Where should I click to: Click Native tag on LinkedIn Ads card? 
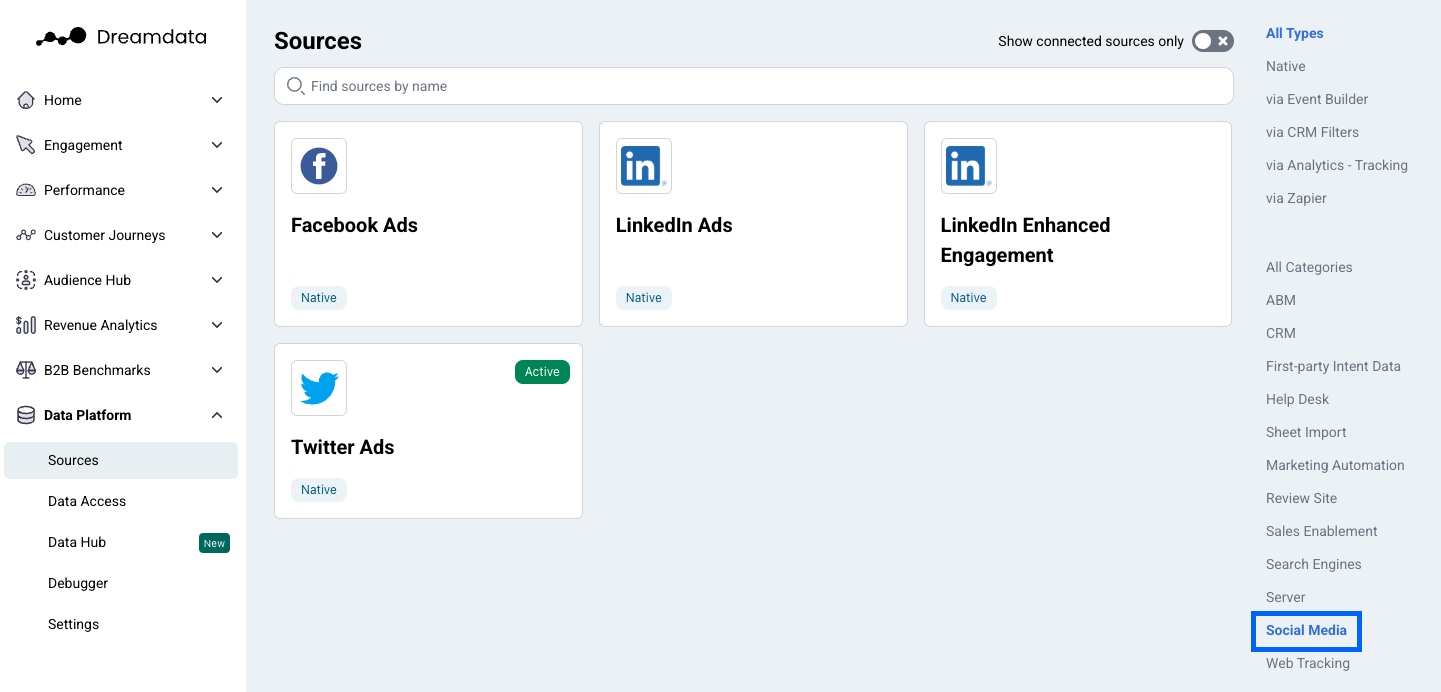pos(644,297)
